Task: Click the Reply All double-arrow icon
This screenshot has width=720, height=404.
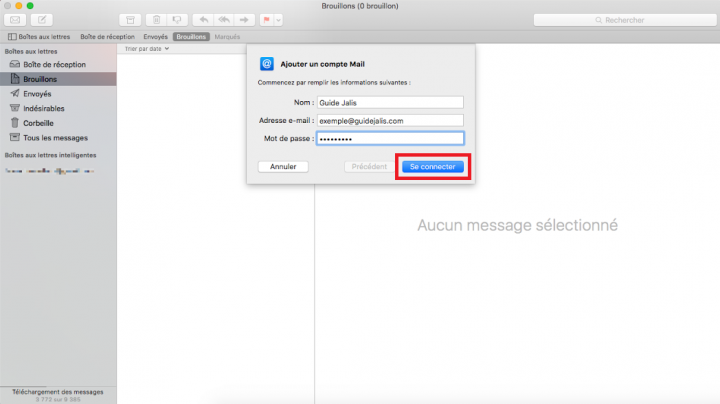Action: click(x=224, y=19)
